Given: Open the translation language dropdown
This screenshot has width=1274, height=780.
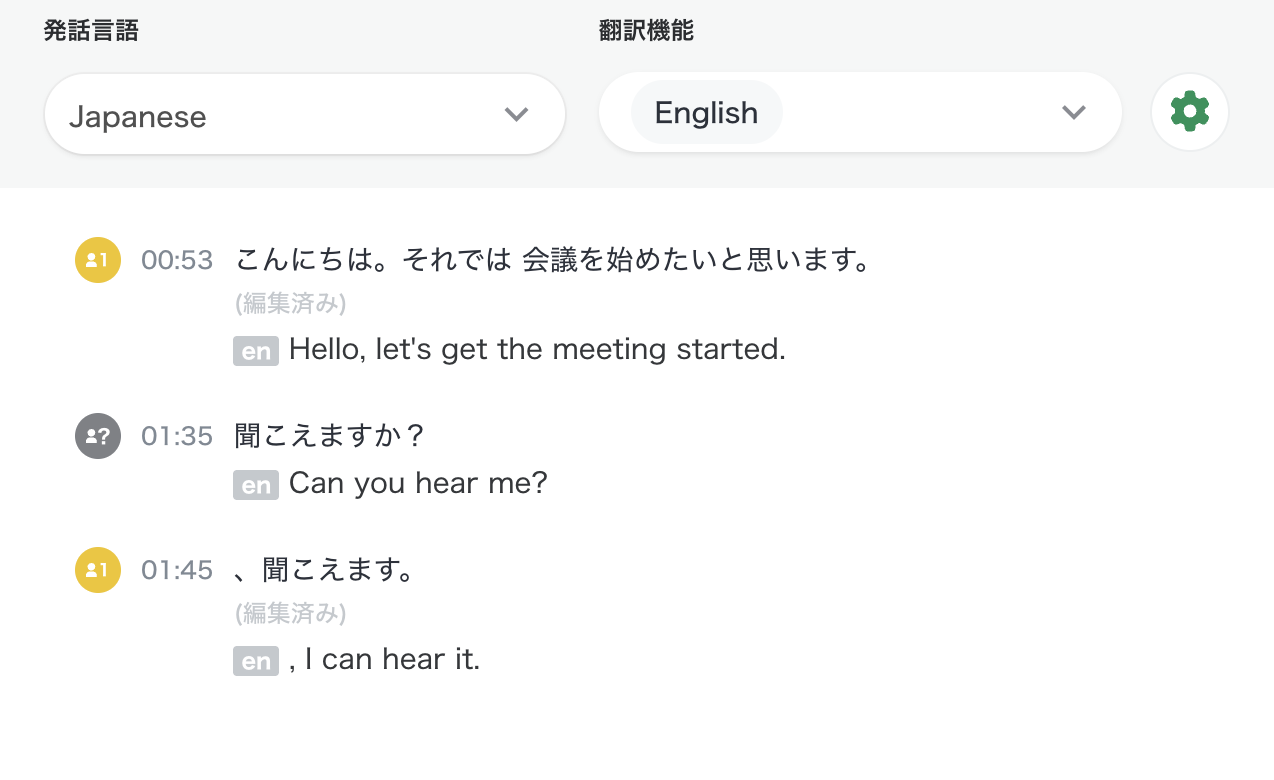Looking at the screenshot, I should (x=860, y=112).
